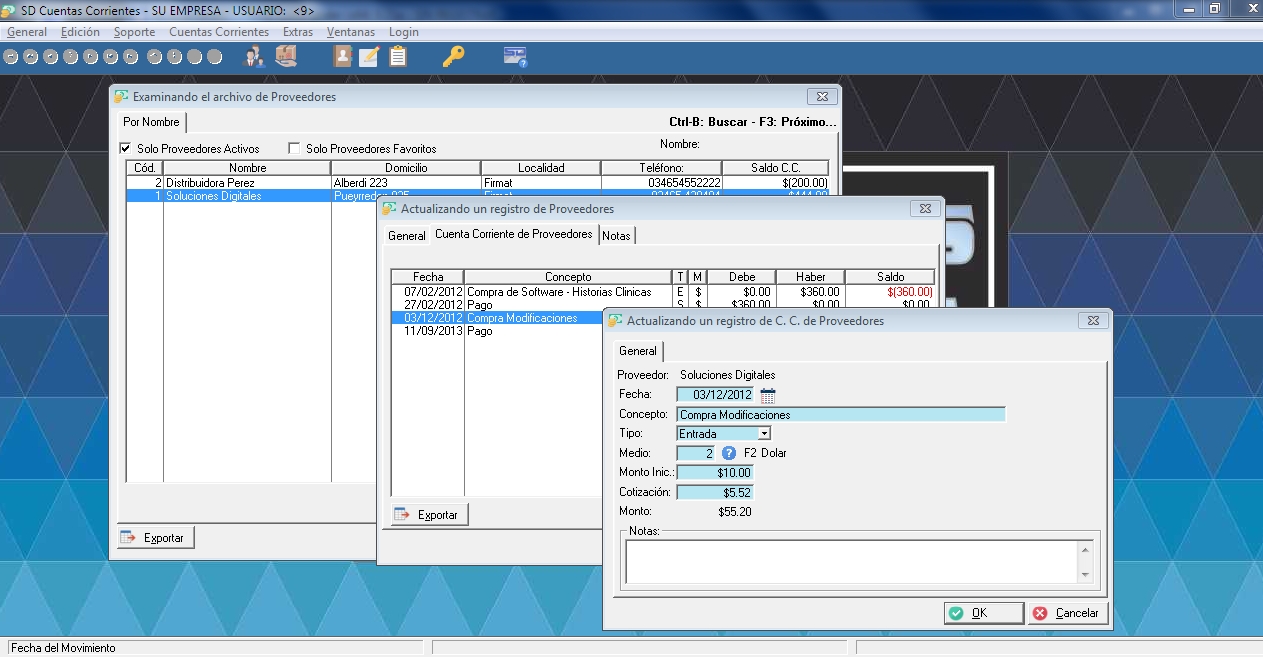Enable Solo Proveedores Favoritos checkbox
The height and width of the screenshot is (657, 1263).
coord(294,148)
